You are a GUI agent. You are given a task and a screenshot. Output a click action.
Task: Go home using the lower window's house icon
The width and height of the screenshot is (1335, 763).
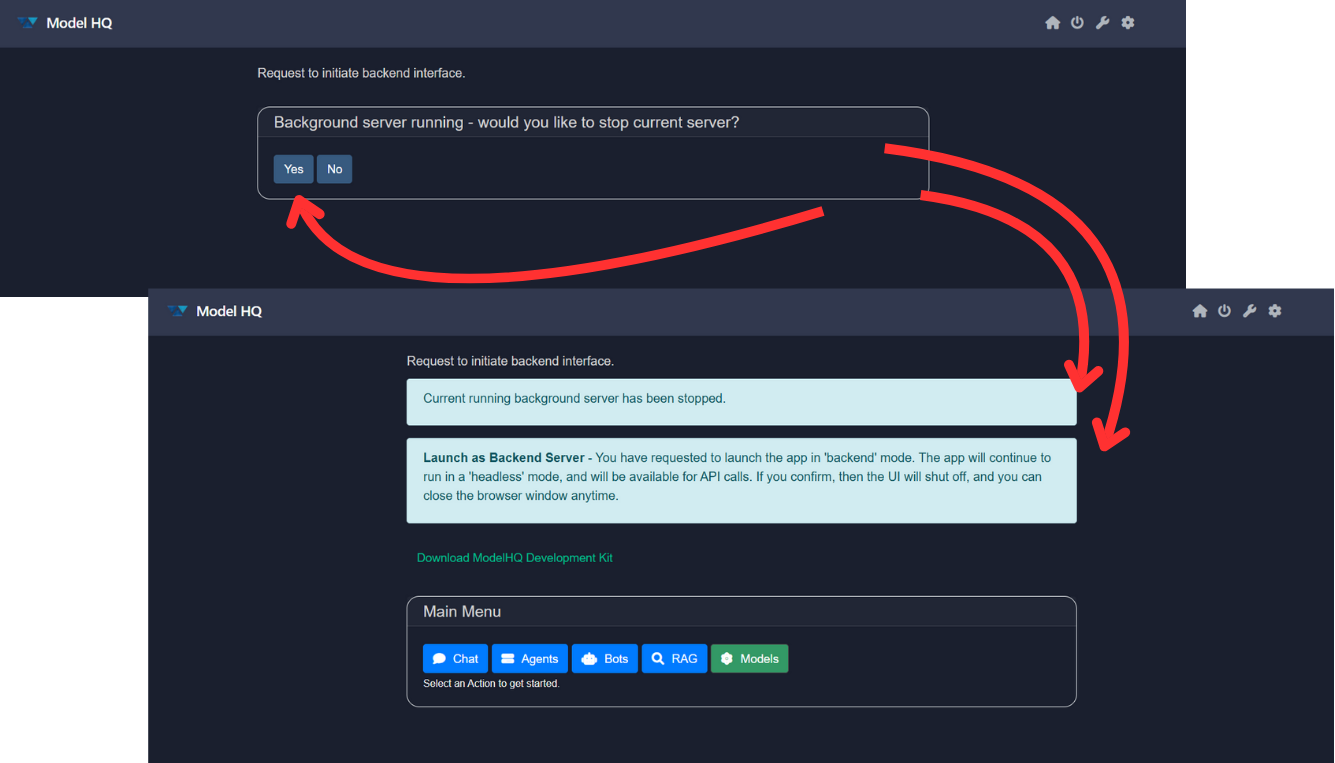point(1199,311)
